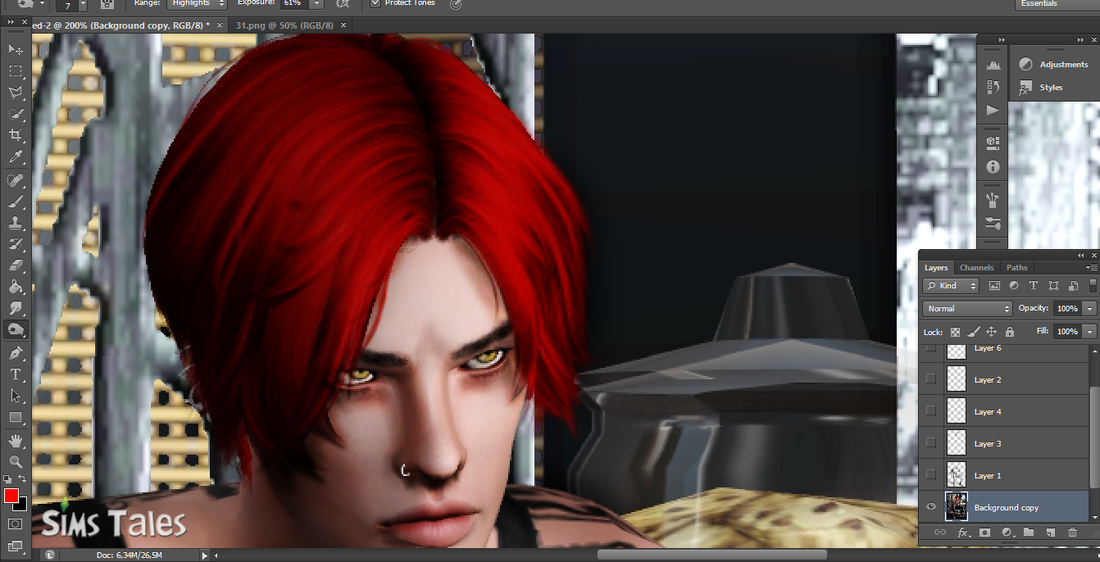This screenshot has width=1100, height=562.
Task: Filter layers by smart object kind
Action: [1073, 286]
